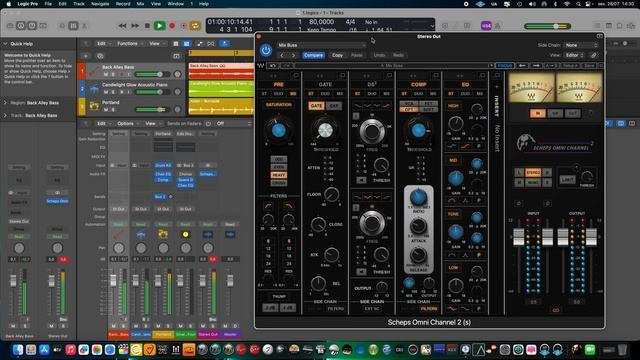The image size is (640, 360).
Task: Adjust the master volume slider in control bar
Action: pos(548,26)
